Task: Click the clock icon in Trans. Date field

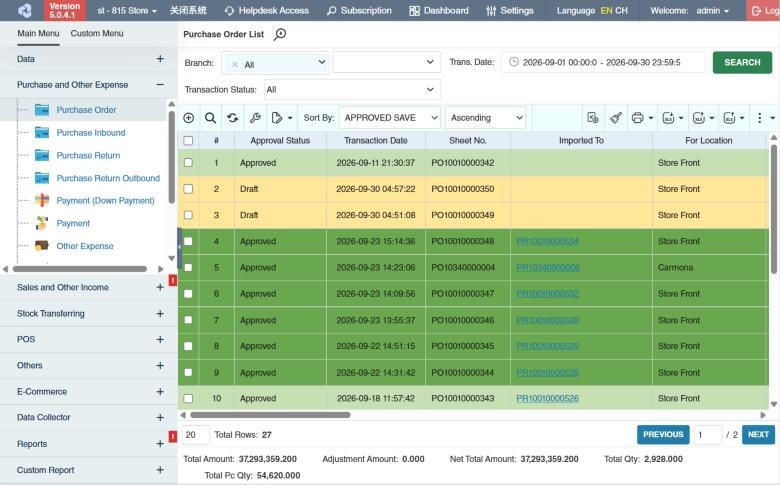Action: 514,62
